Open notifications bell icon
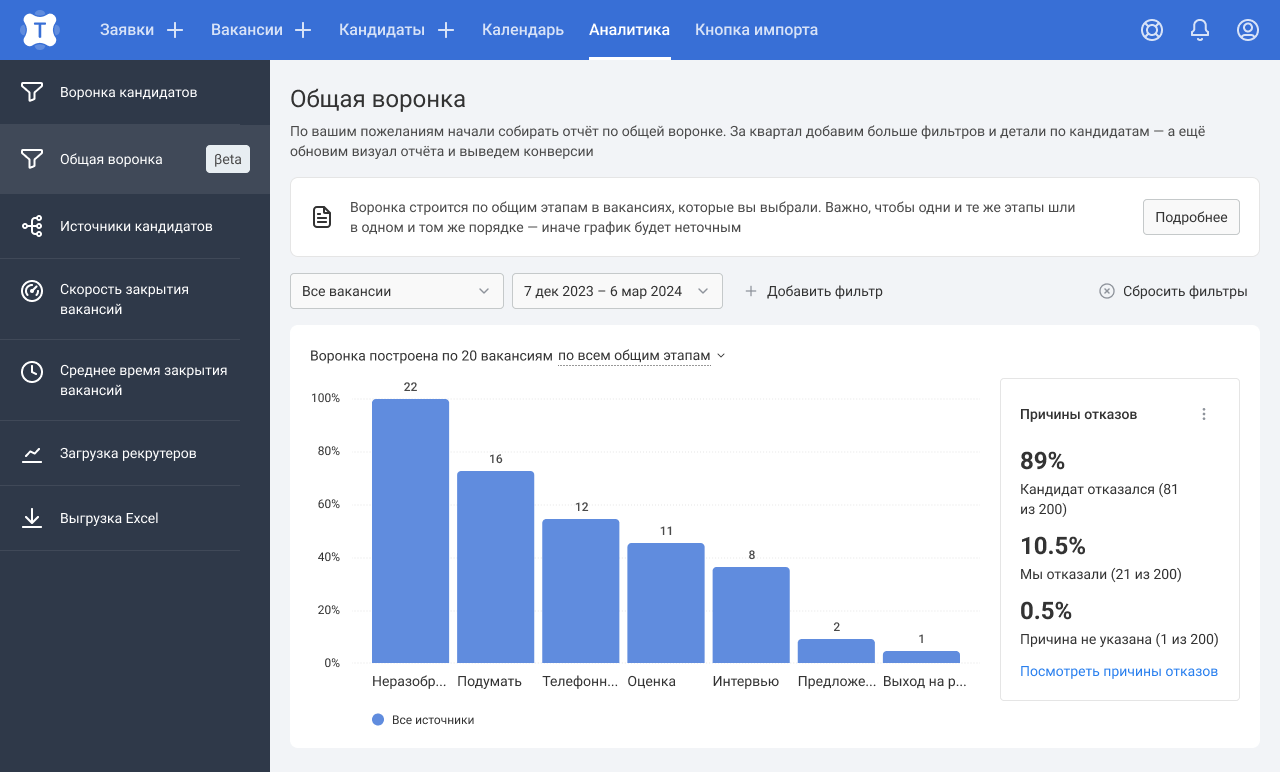The width and height of the screenshot is (1280, 772). point(1200,30)
